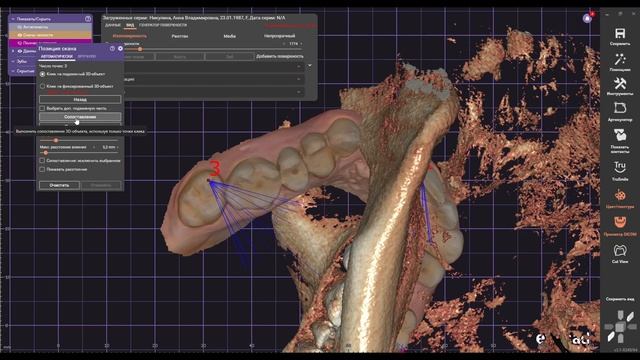
Task: Click the Очистить button
Action: (59, 185)
